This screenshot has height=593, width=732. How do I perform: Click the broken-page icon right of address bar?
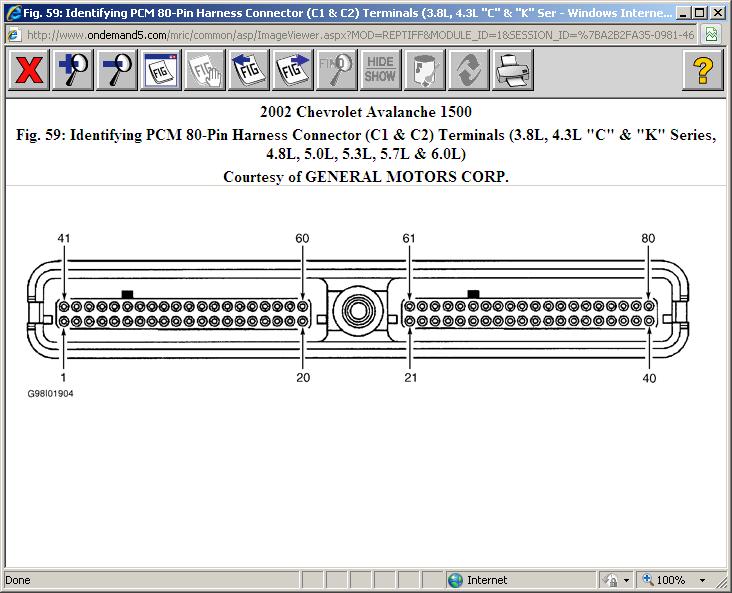pyautogui.click(x=711, y=35)
